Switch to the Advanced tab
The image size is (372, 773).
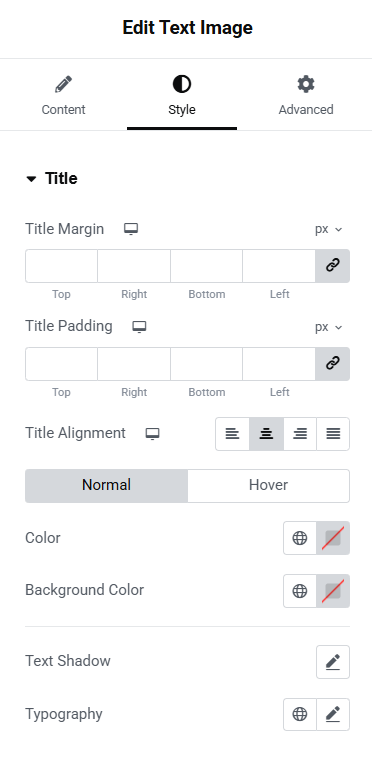pyautogui.click(x=305, y=96)
